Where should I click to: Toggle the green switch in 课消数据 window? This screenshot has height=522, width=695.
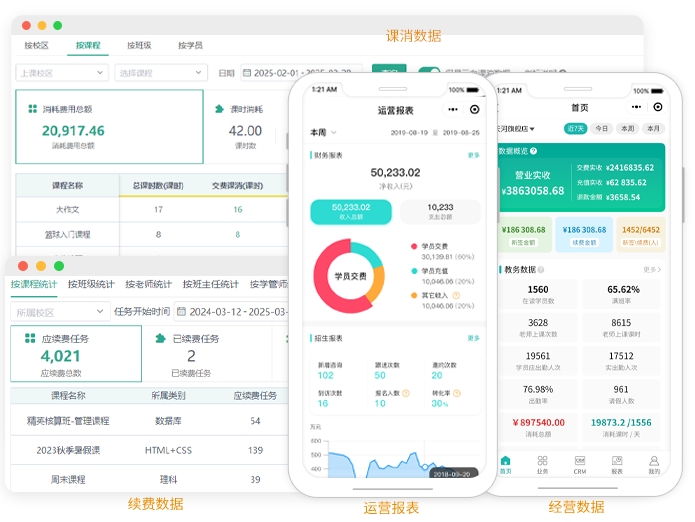point(429,71)
